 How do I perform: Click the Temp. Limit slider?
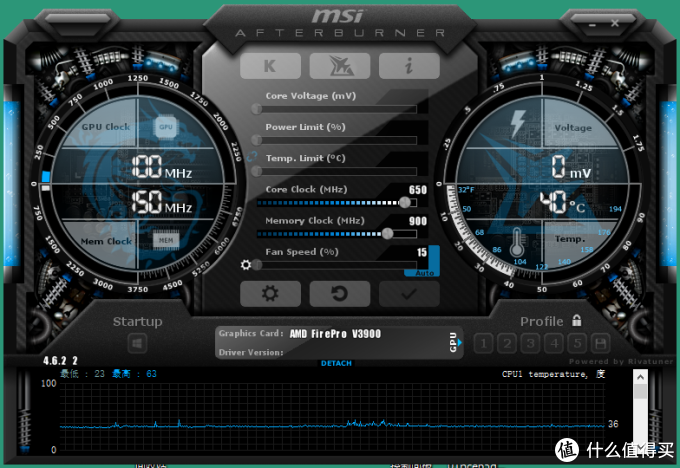334,171
